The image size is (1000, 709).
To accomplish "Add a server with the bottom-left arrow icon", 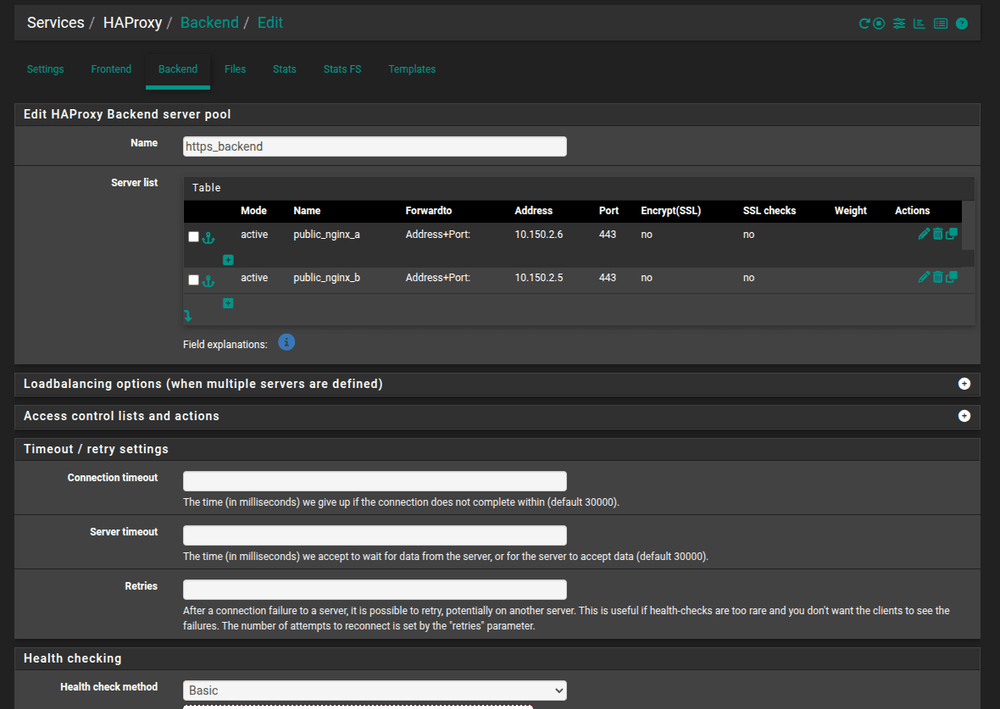I will (188, 316).
